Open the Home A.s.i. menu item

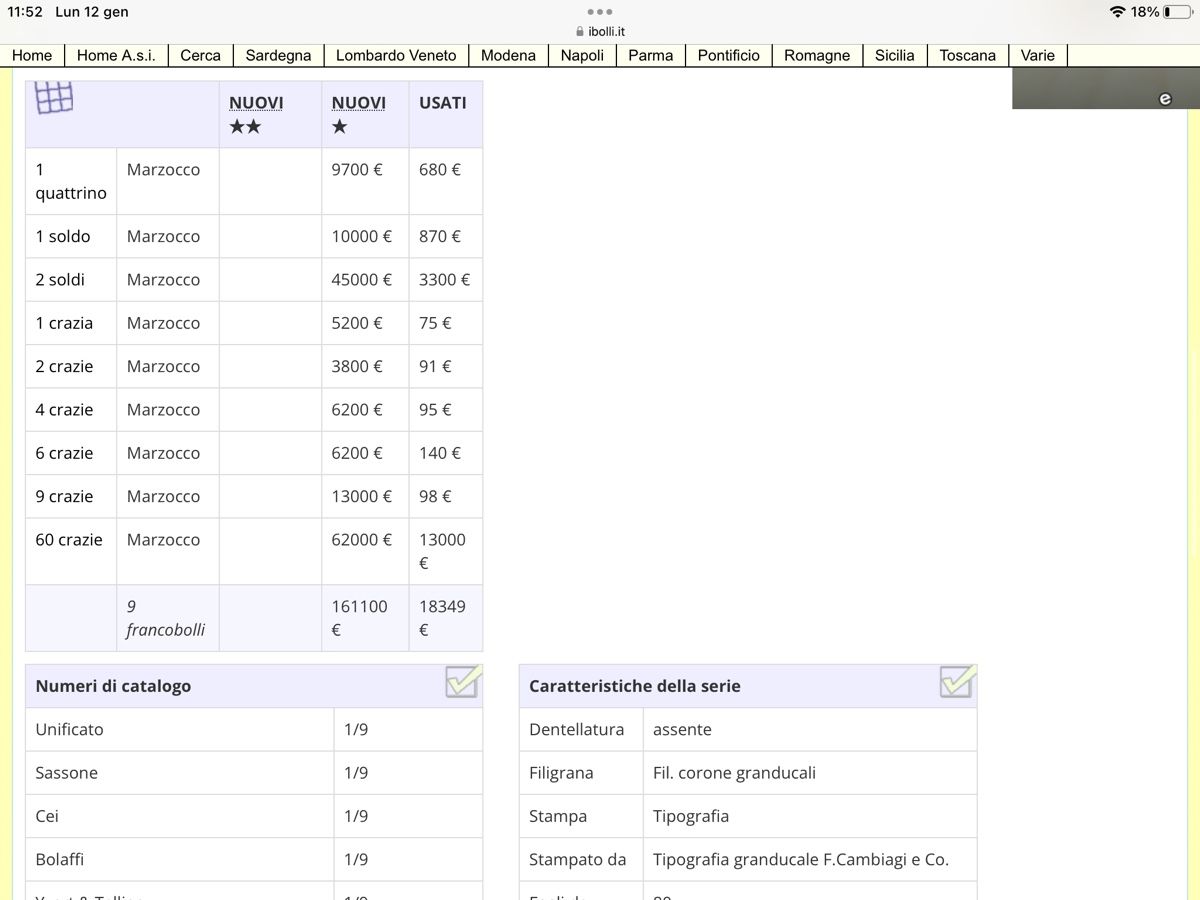(x=116, y=56)
